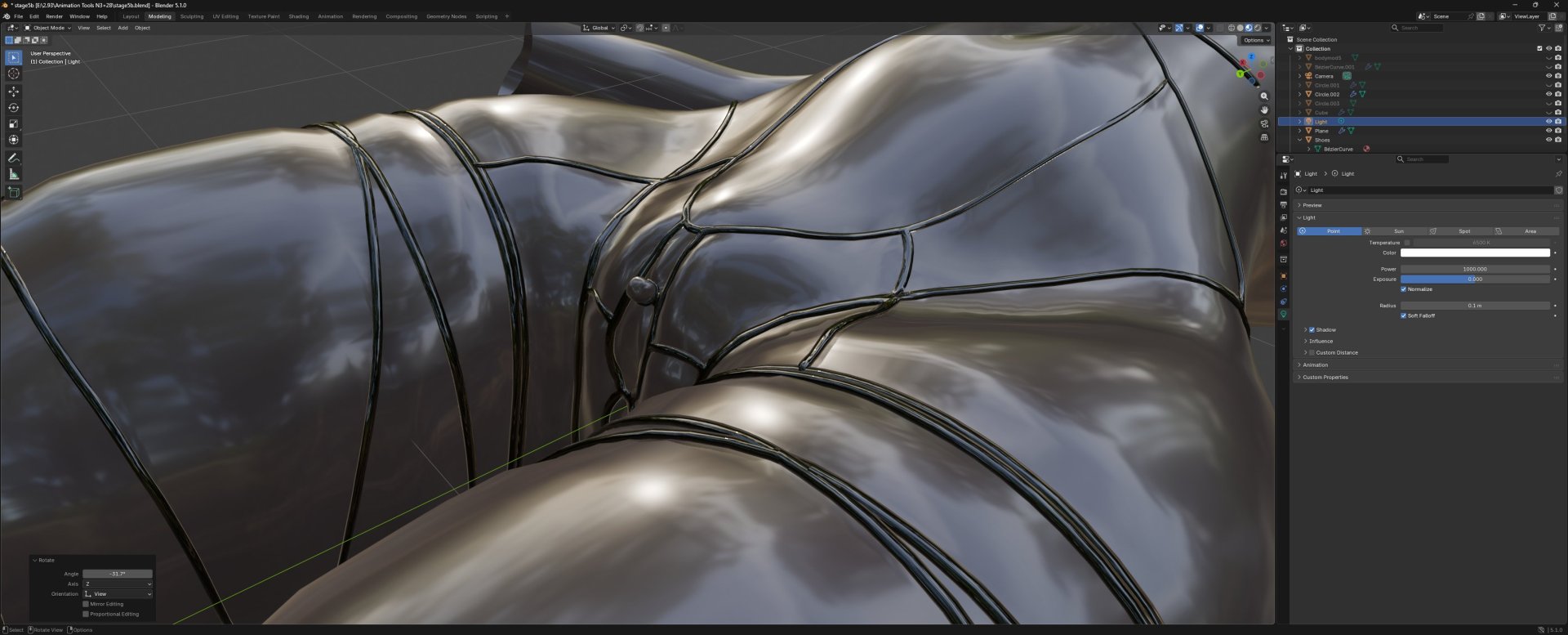Image resolution: width=1568 pixels, height=635 pixels.
Task: Enable the Custom Distance checkbox
Action: coord(1312,353)
